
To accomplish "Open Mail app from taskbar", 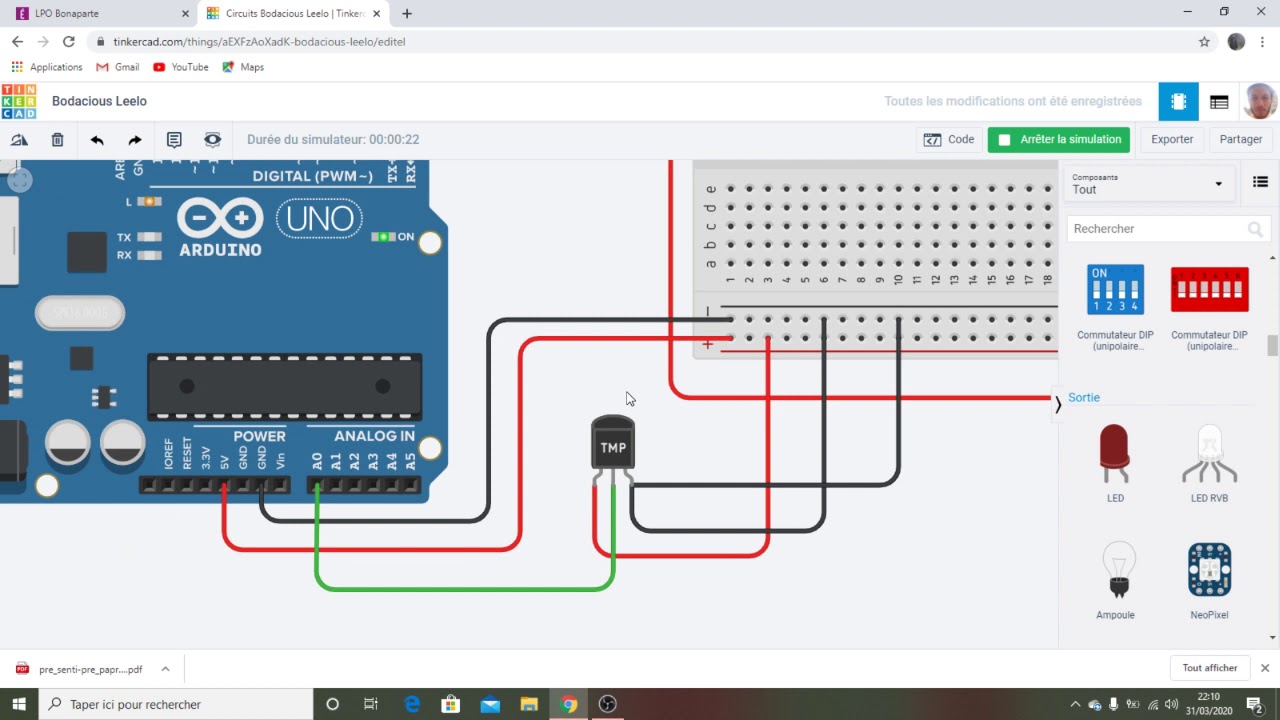I will pyautogui.click(x=490, y=704).
